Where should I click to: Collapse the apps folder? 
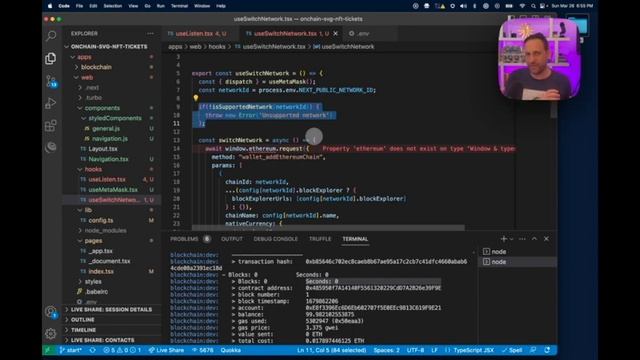coord(84,57)
